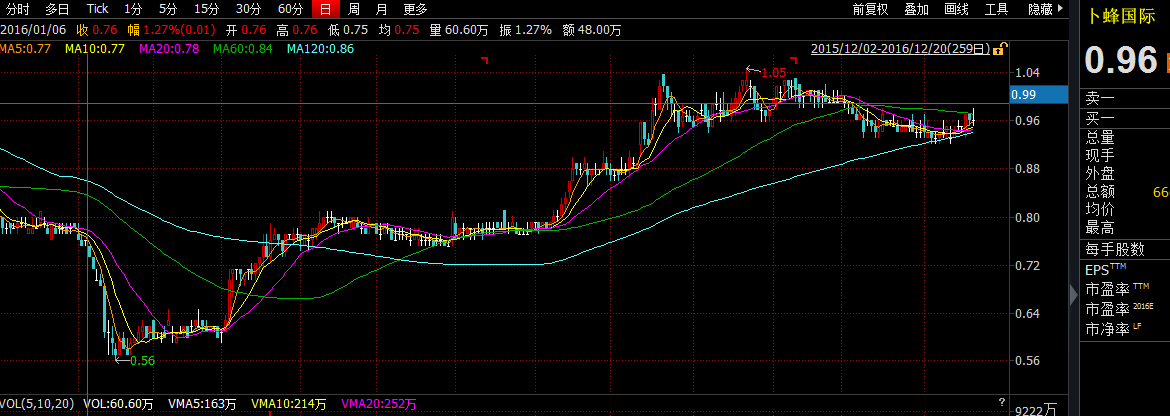Image resolution: width=1170 pixels, height=416 pixels.
Task: Click 叠加 to overlay another stock
Action: [916, 9]
